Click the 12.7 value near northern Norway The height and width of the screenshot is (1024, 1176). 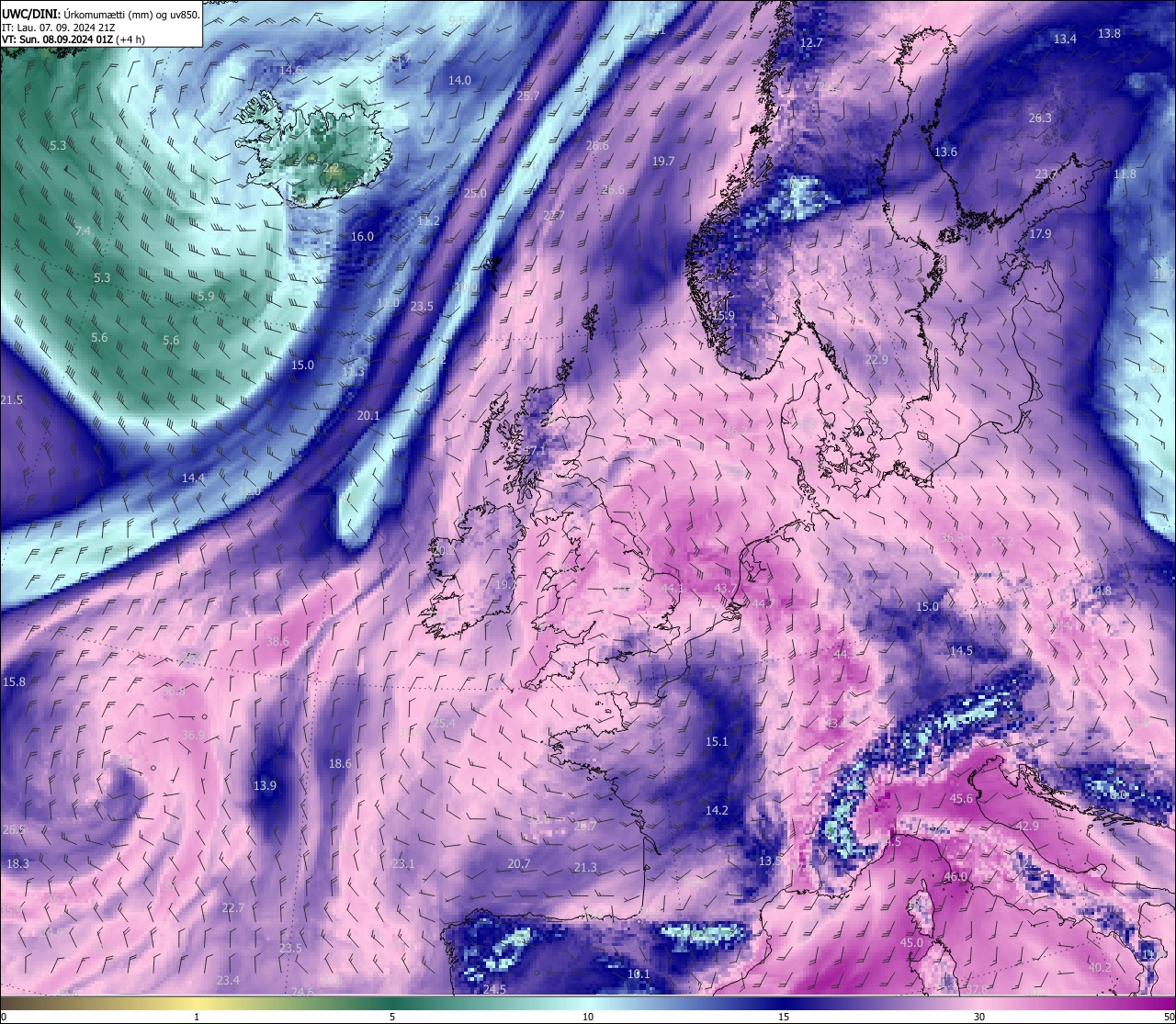811,43
